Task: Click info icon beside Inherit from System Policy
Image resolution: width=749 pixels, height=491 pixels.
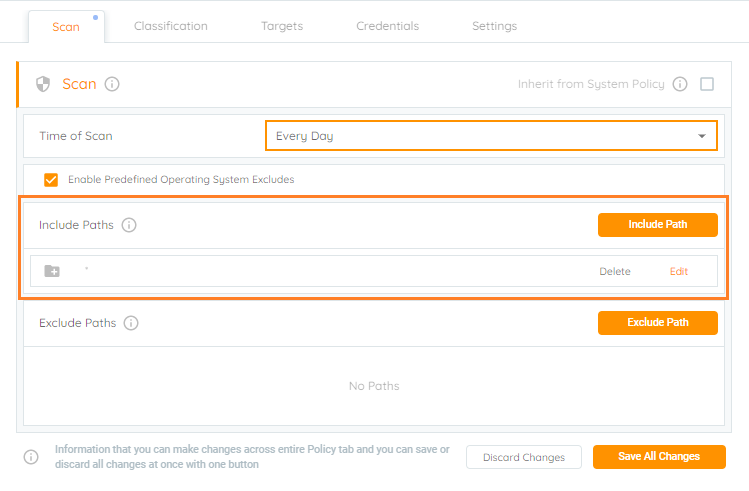Action: [x=680, y=84]
